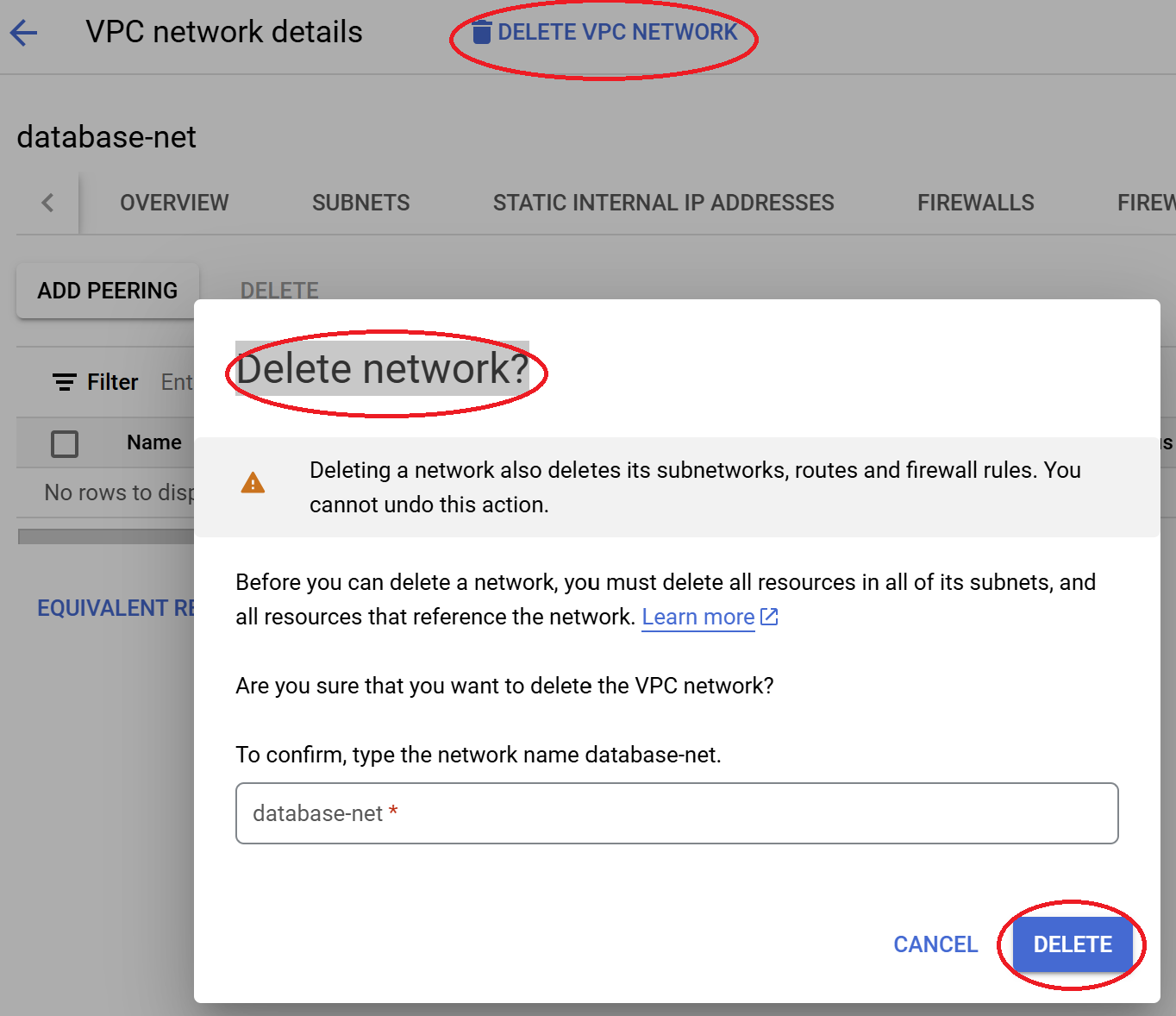Viewport: 1176px width, 1016px height.
Task: Click the back arrow icon
Action: click(24, 33)
